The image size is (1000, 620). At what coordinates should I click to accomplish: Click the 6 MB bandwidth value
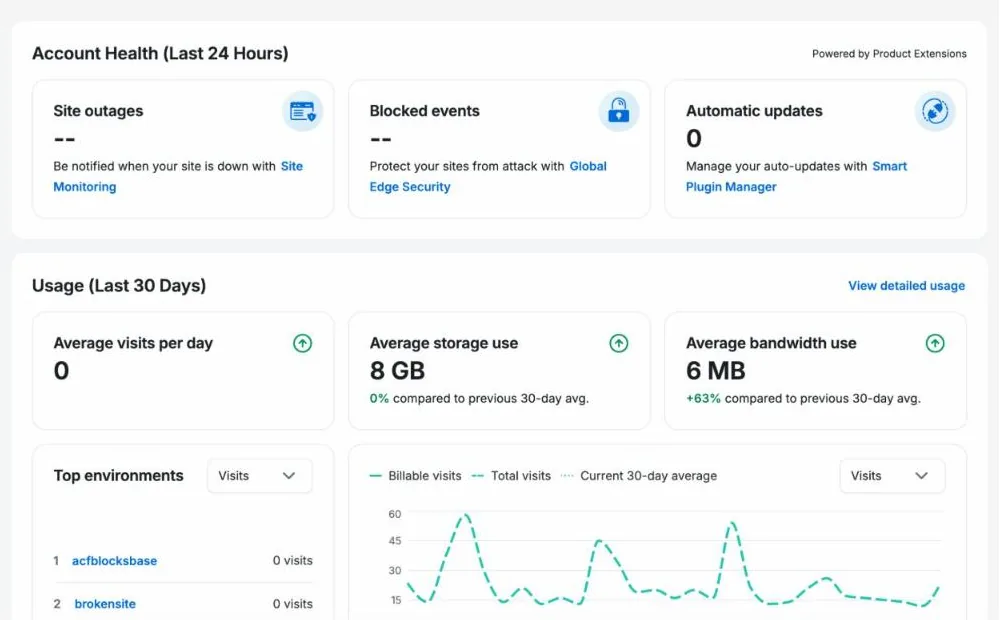coord(716,371)
